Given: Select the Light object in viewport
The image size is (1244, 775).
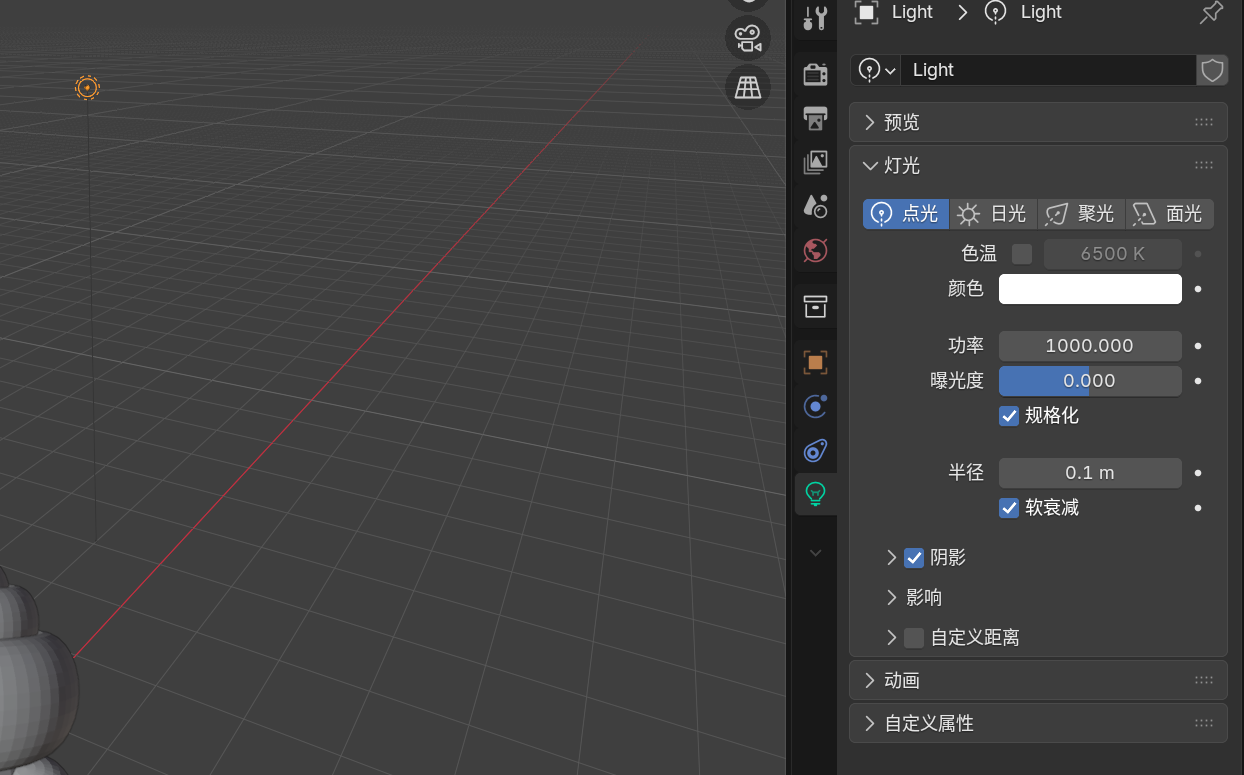Looking at the screenshot, I should tap(88, 87).
